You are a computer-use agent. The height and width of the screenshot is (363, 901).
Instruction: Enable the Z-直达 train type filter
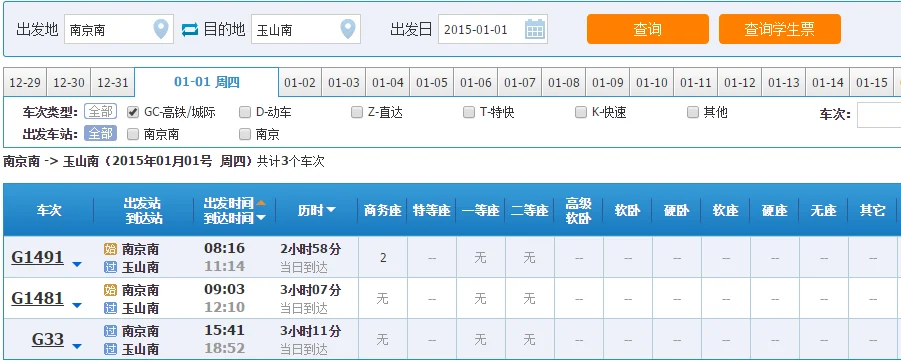point(357,112)
